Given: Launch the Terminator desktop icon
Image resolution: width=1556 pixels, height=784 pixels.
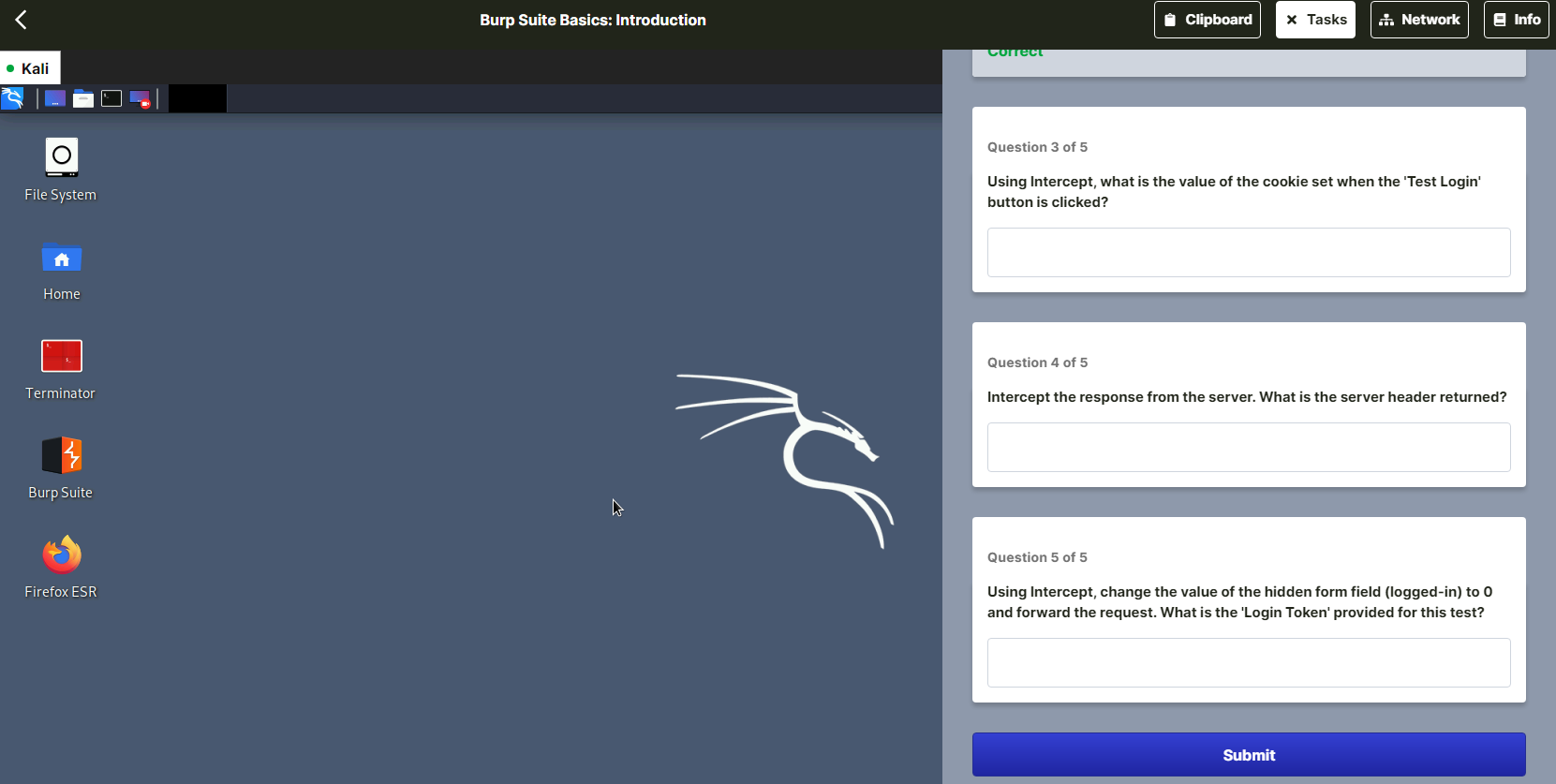Looking at the screenshot, I should [x=61, y=370].
